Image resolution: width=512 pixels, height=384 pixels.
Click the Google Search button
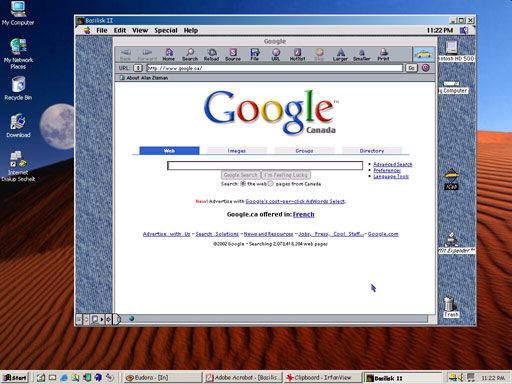241,175
